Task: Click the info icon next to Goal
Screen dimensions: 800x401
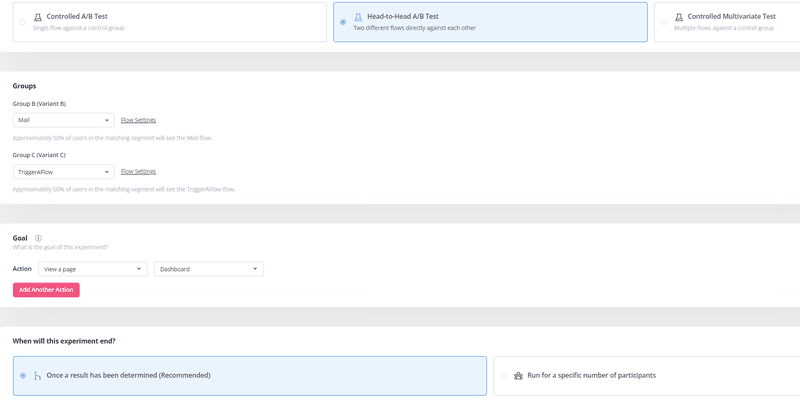Action: (38, 238)
